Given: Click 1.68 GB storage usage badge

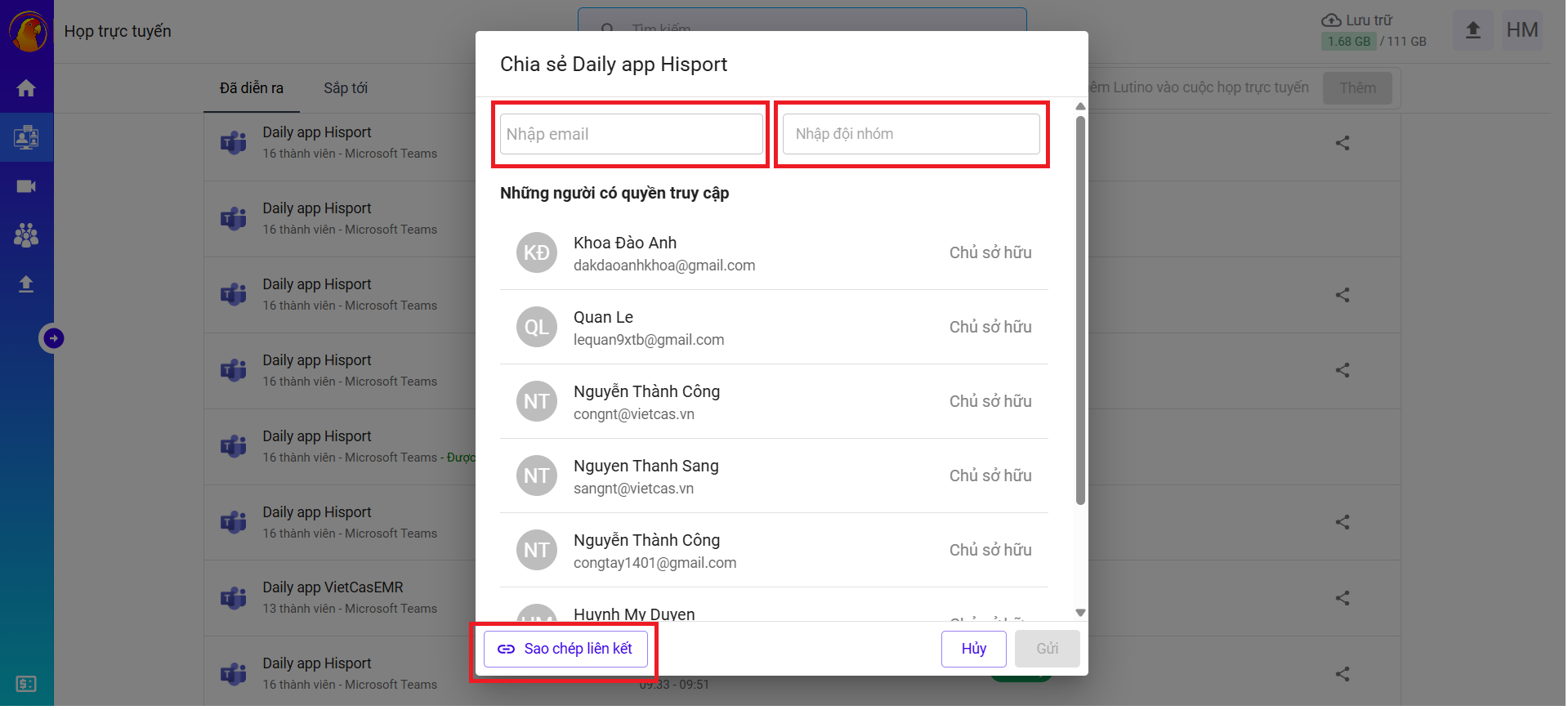Looking at the screenshot, I should (x=1349, y=42).
